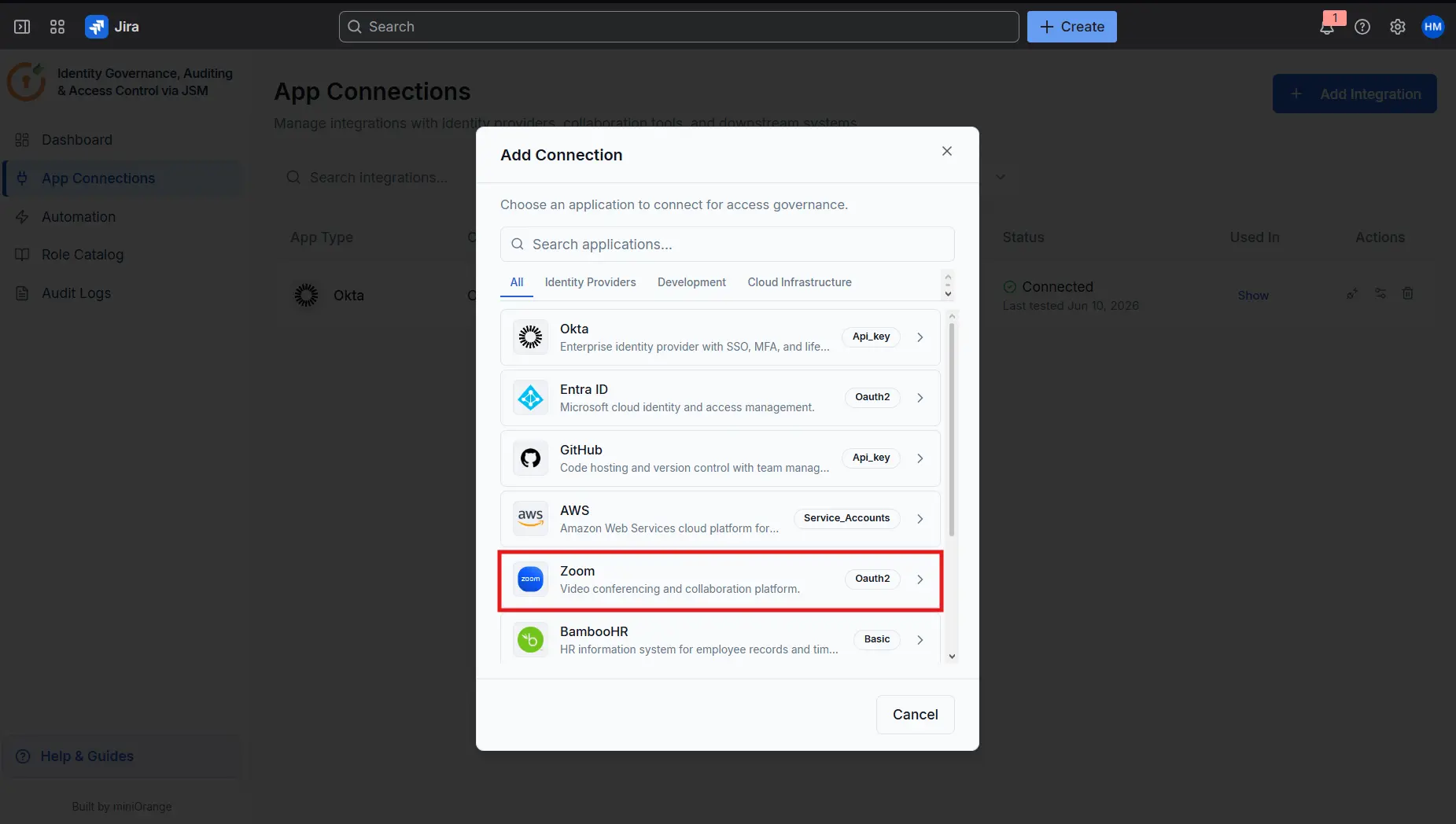Screen dimensions: 1456x824
Task: Expand the Okta application chevron
Action: coord(920,337)
